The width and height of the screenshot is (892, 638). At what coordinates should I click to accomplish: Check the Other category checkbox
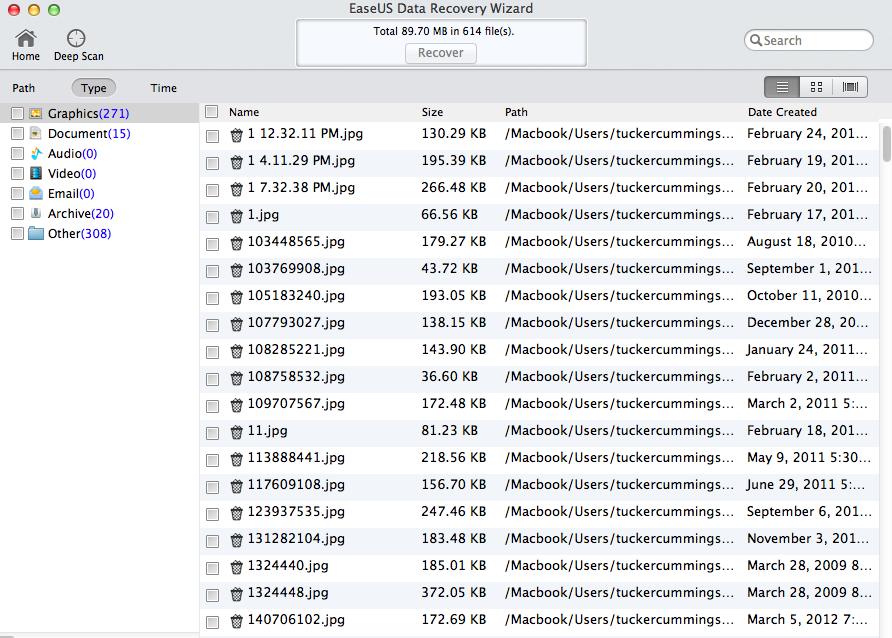point(18,233)
